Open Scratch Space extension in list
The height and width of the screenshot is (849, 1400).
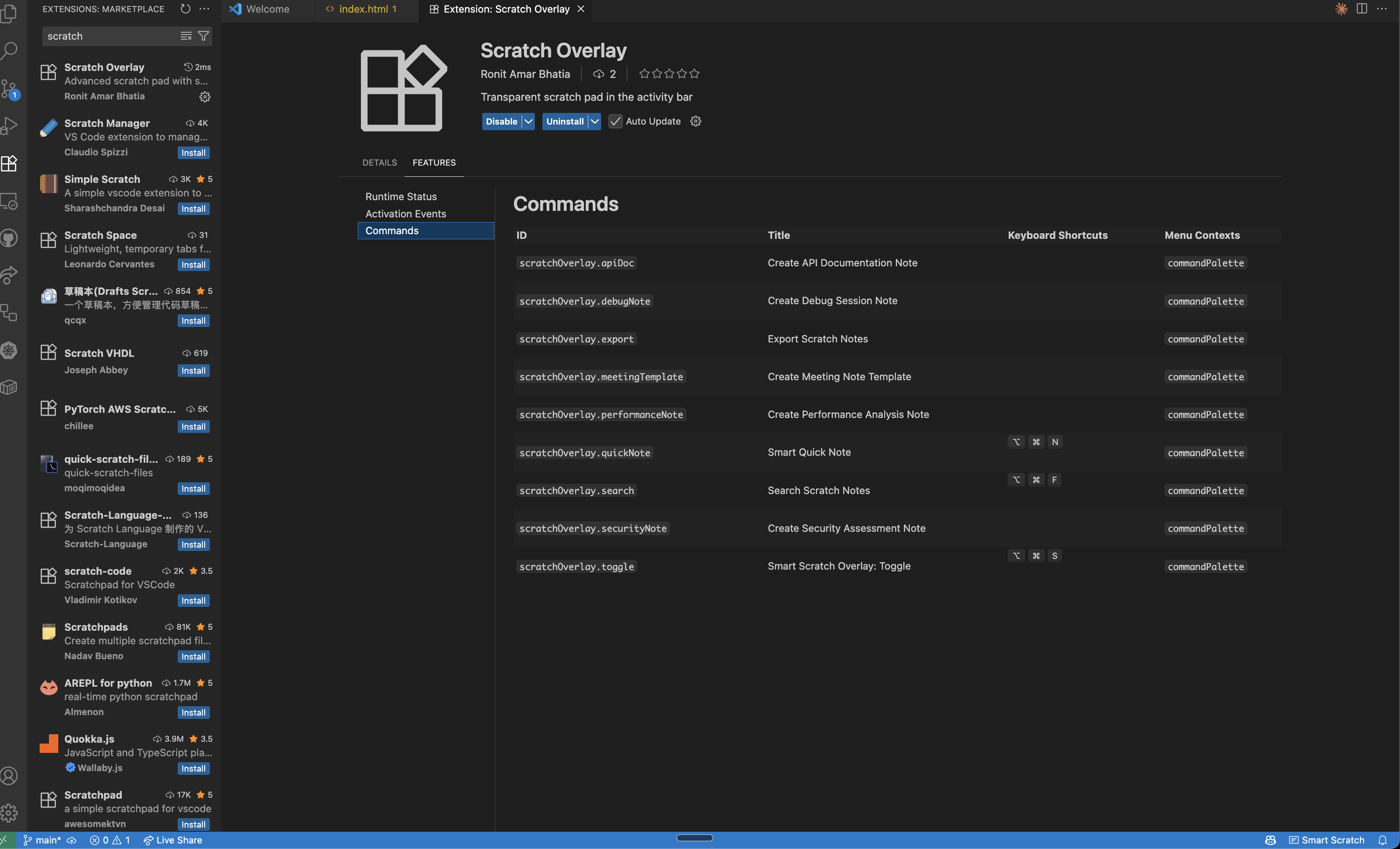click(x=125, y=250)
